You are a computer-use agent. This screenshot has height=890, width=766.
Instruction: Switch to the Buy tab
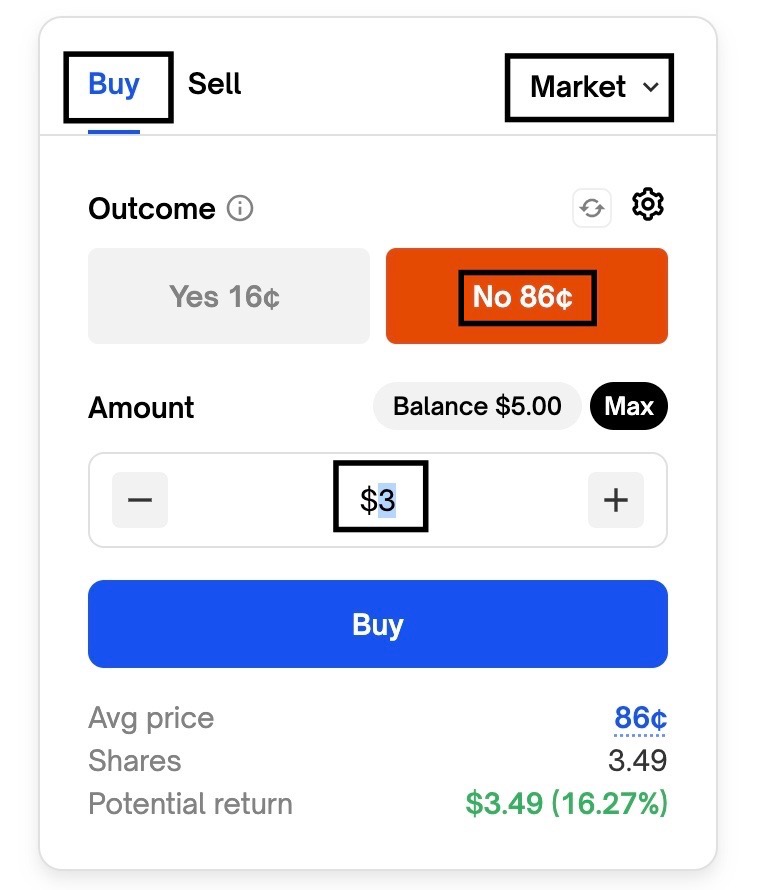[x=114, y=84]
